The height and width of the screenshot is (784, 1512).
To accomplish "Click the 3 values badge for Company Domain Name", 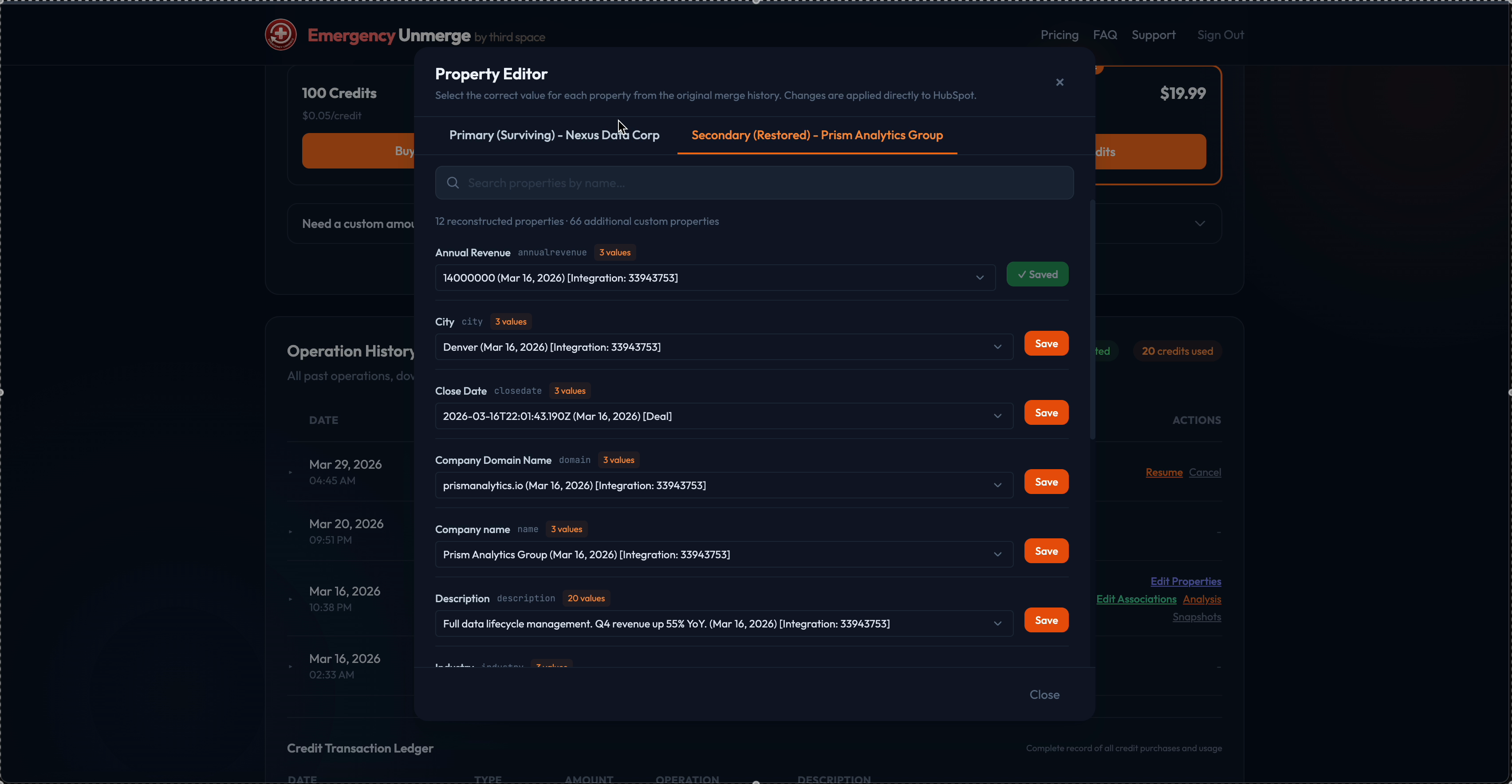I will pos(618,460).
